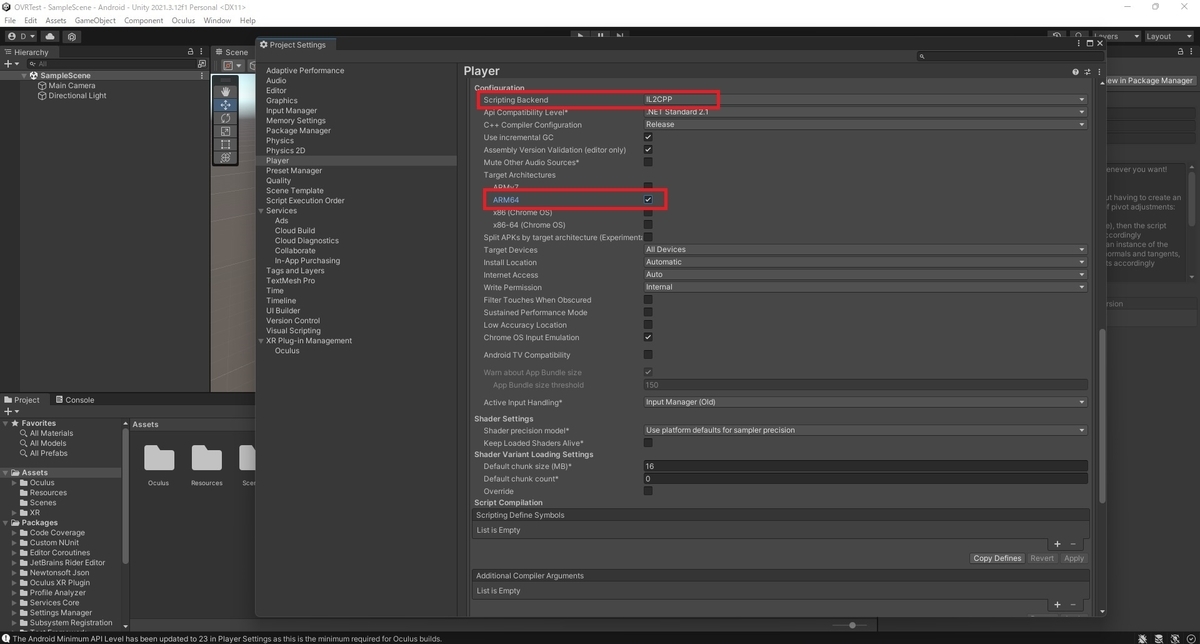
Task: Open Internet Access dropdown
Action: [x=865, y=275]
